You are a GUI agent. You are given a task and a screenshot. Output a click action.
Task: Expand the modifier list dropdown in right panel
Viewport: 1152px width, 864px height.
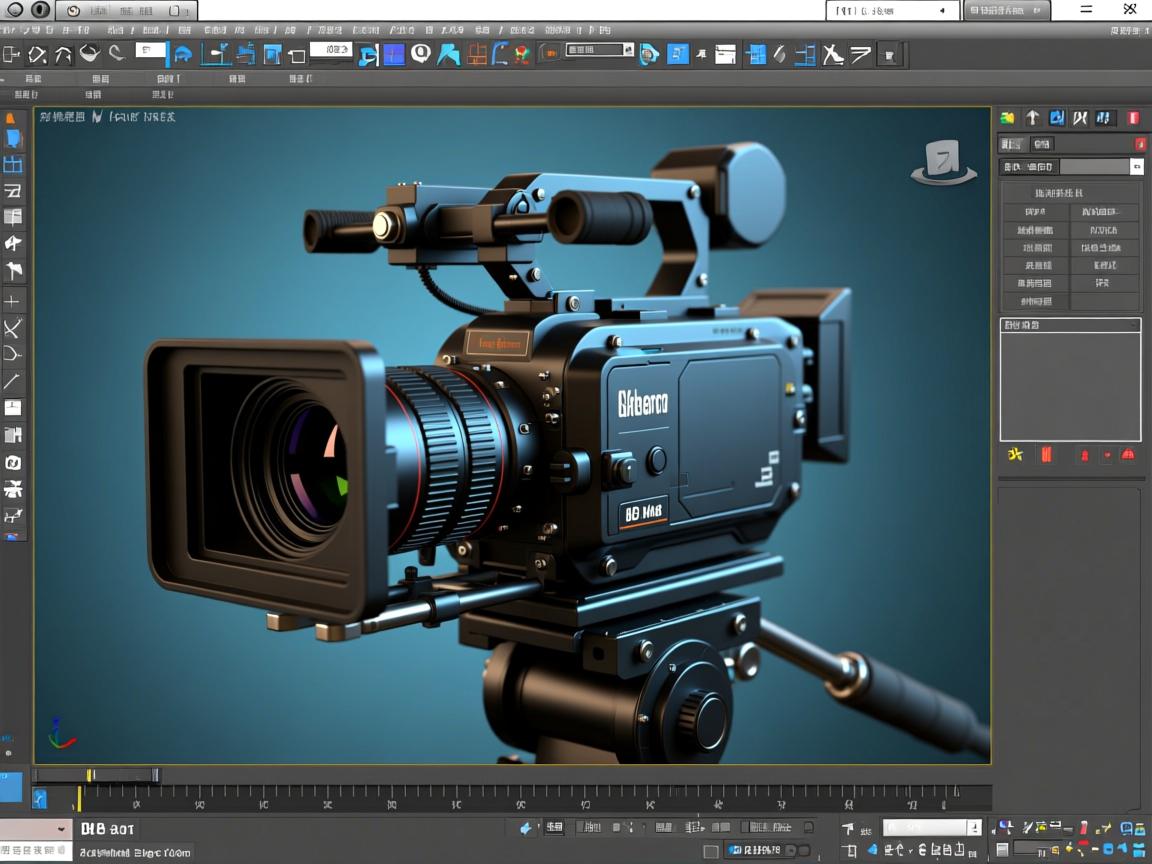click(1137, 167)
